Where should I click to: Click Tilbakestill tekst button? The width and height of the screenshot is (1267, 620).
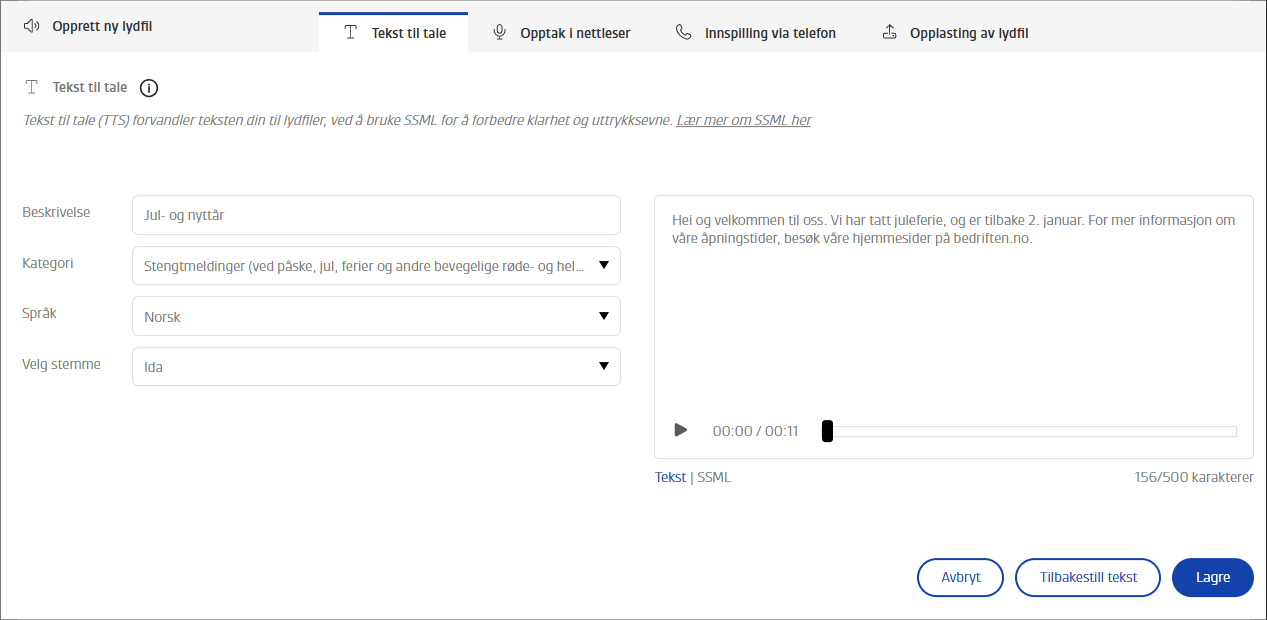coord(1088,577)
